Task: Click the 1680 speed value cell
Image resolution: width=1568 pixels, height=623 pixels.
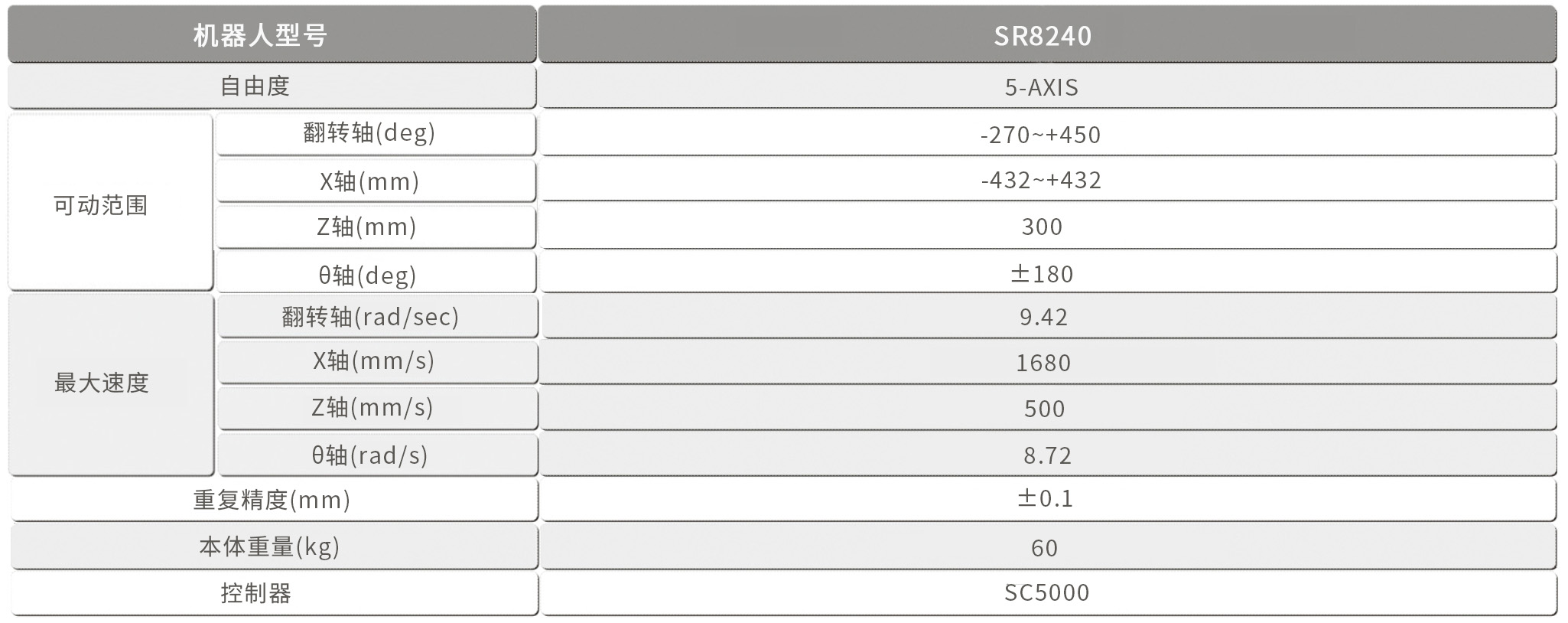Action: click(1043, 363)
